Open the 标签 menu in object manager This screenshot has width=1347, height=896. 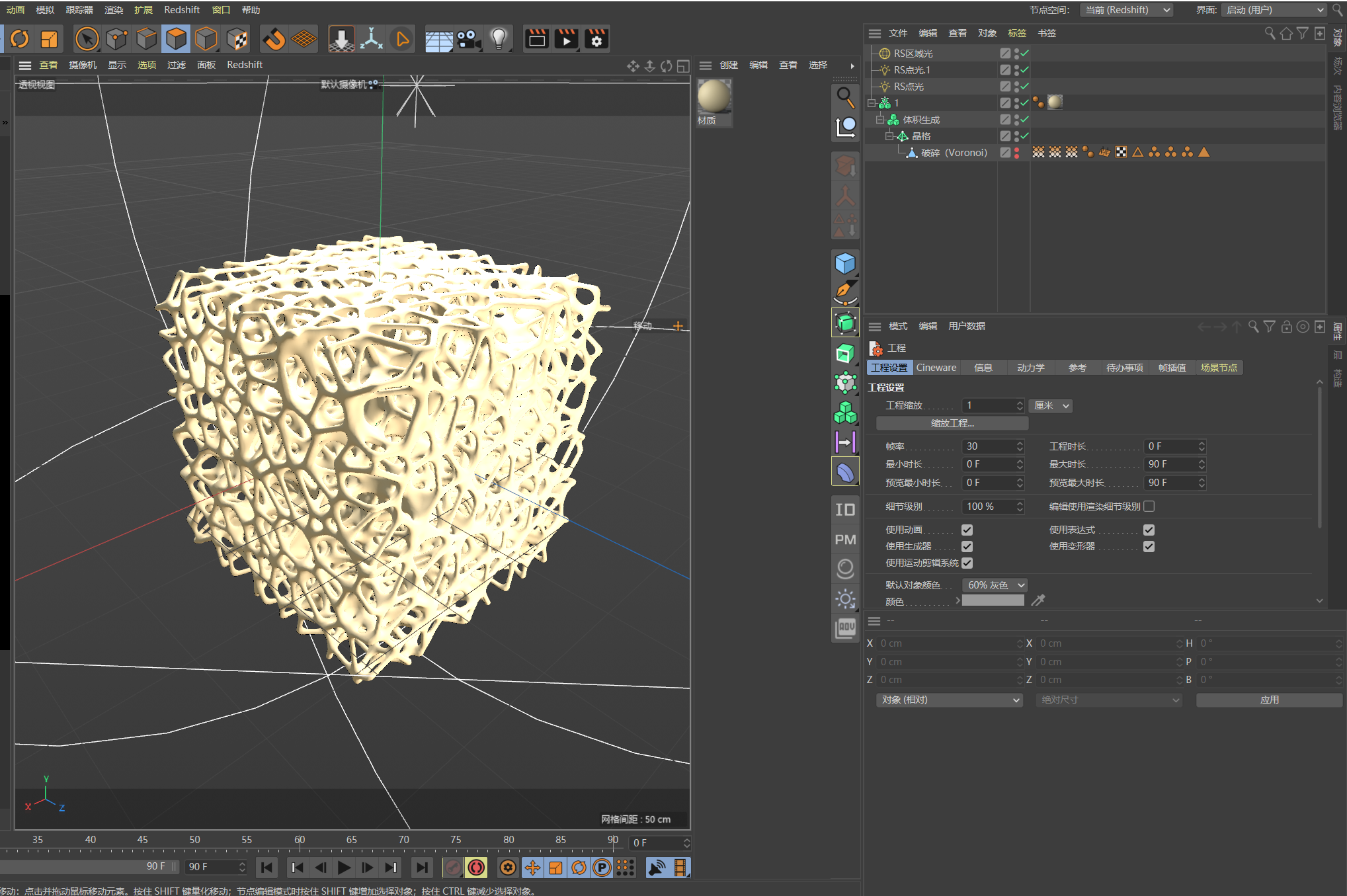(1016, 33)
